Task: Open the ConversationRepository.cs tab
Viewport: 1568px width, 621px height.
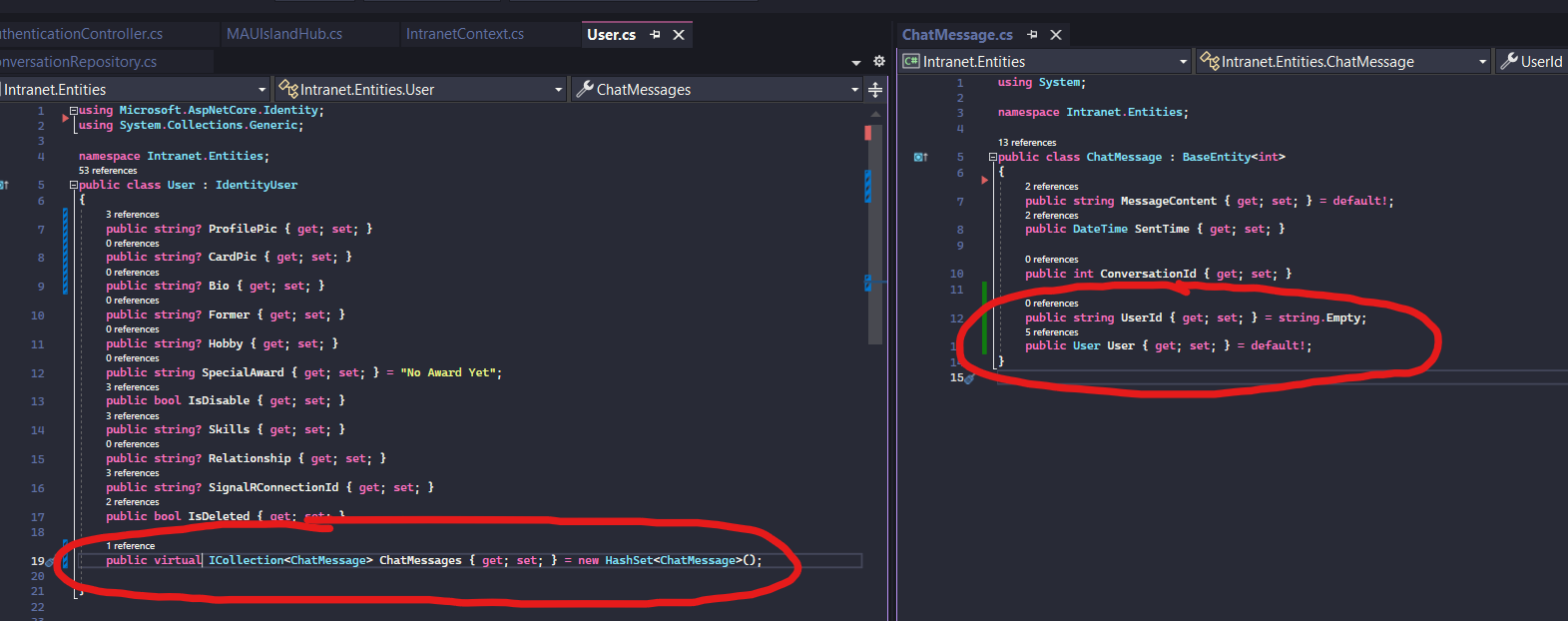Action: (x=80, y=62)
